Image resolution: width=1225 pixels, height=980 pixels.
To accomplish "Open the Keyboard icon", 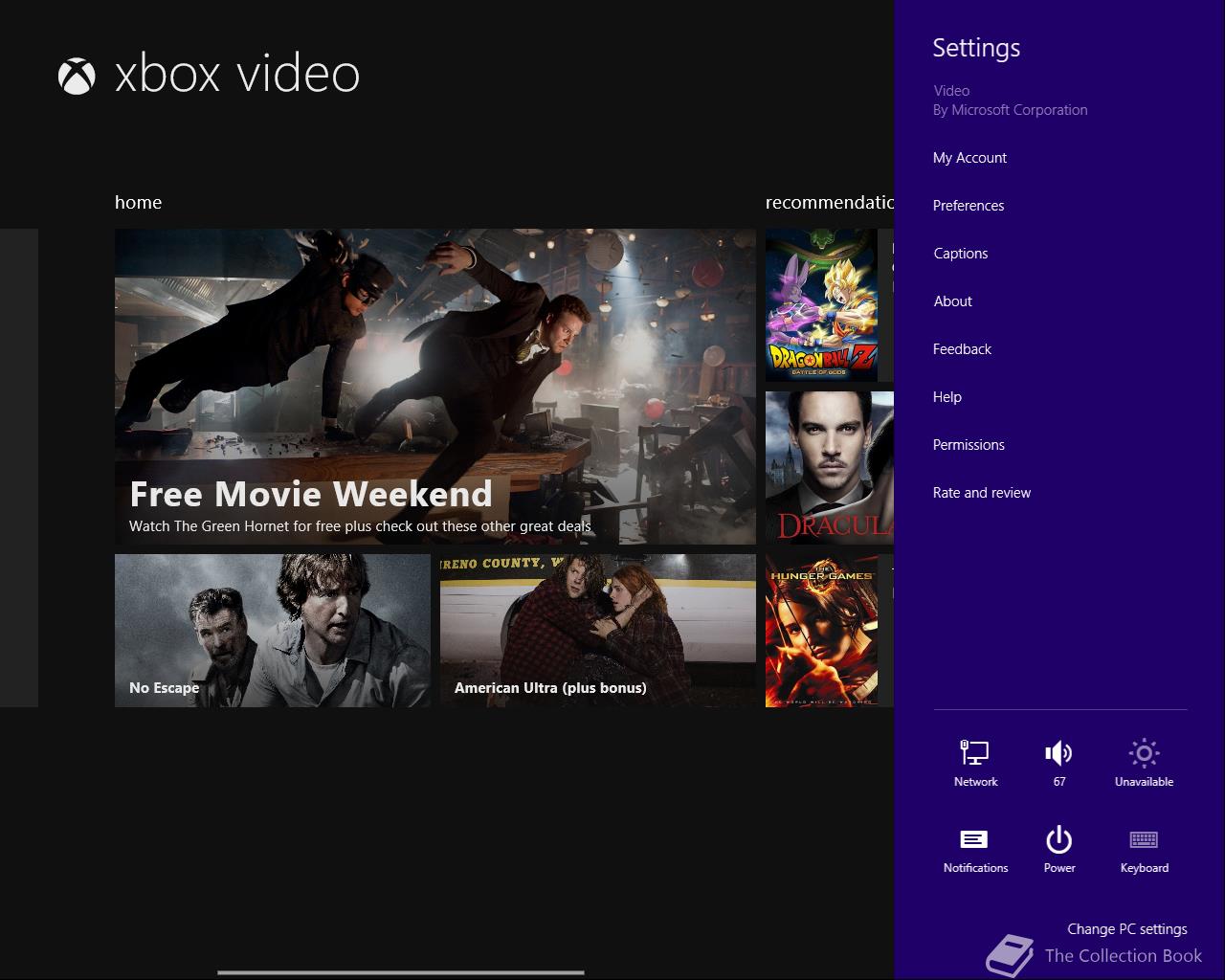I will click(x=1144, y=839).
